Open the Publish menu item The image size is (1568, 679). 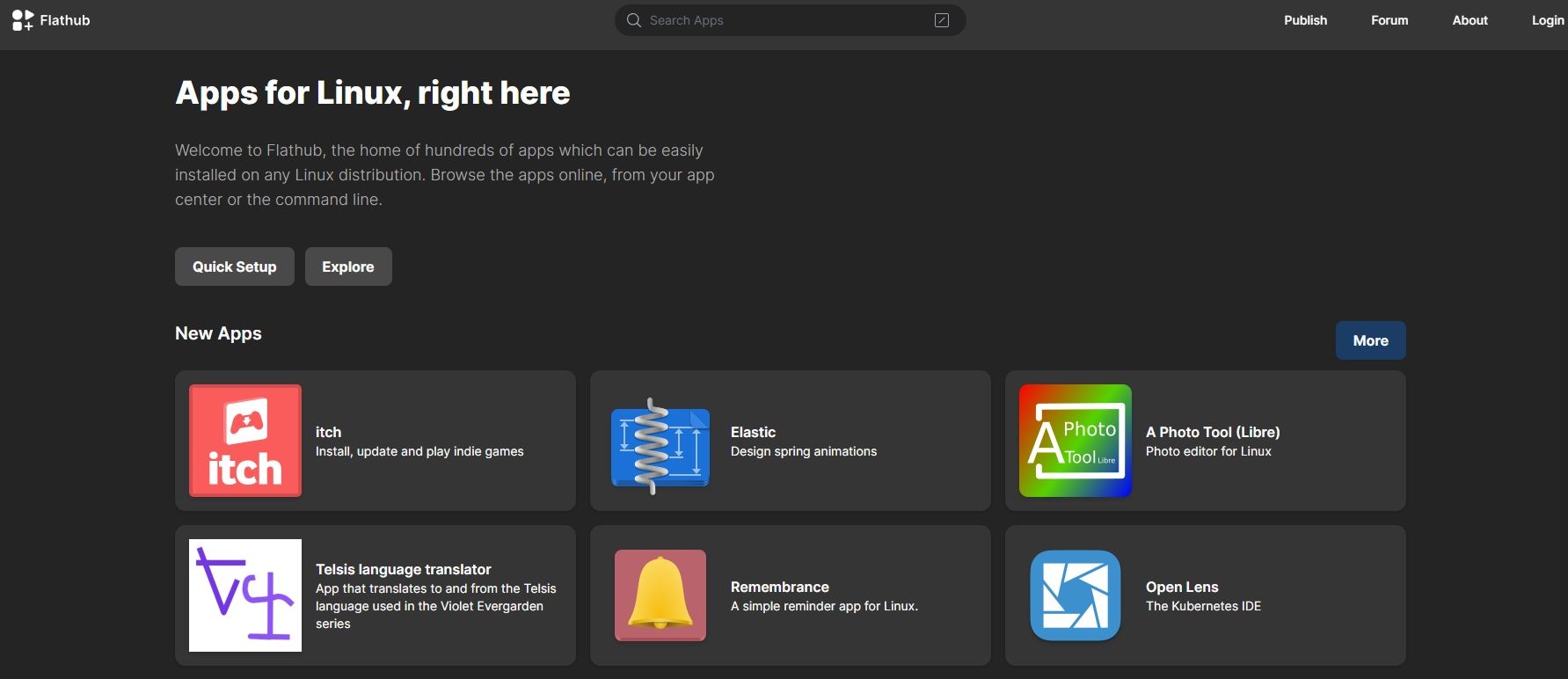[1305, 20]
